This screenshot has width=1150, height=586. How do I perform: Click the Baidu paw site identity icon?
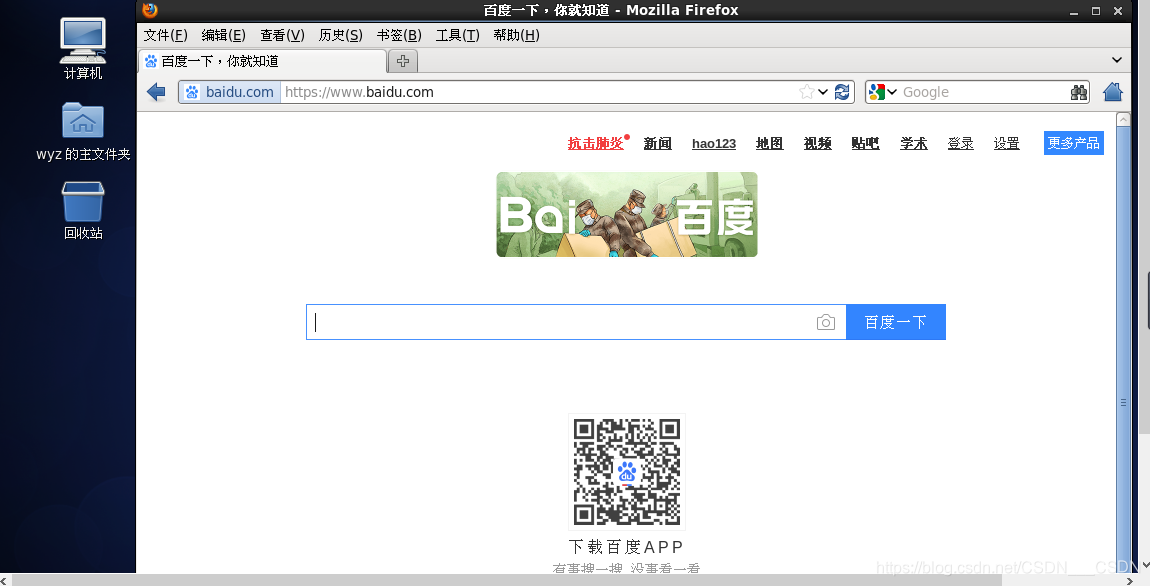191,92
